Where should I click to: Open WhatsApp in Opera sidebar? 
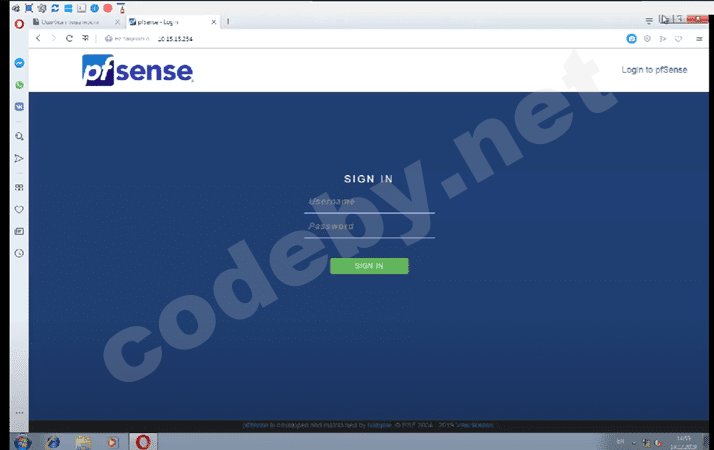[x=19, y=85]
